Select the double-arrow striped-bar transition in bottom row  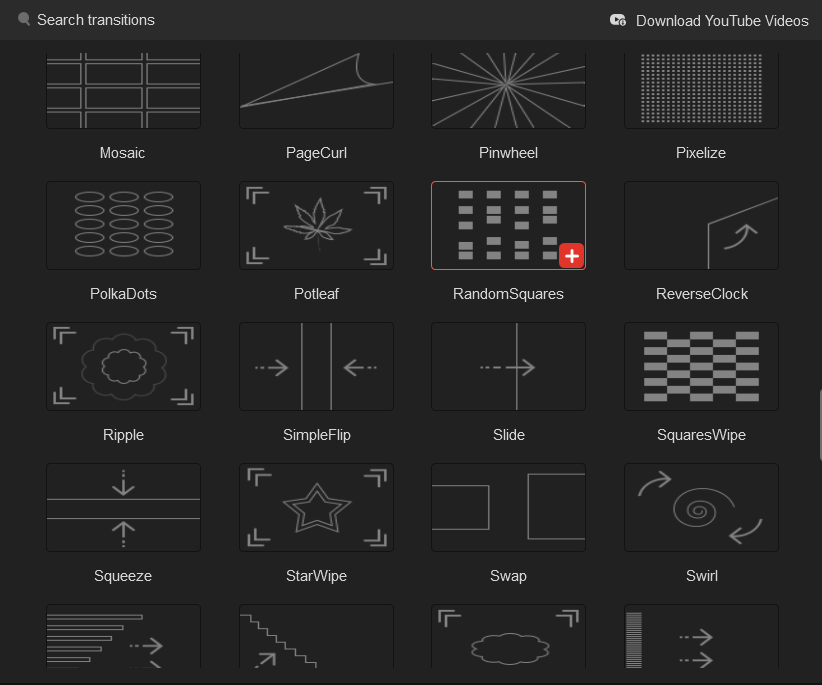coord(701,636)
